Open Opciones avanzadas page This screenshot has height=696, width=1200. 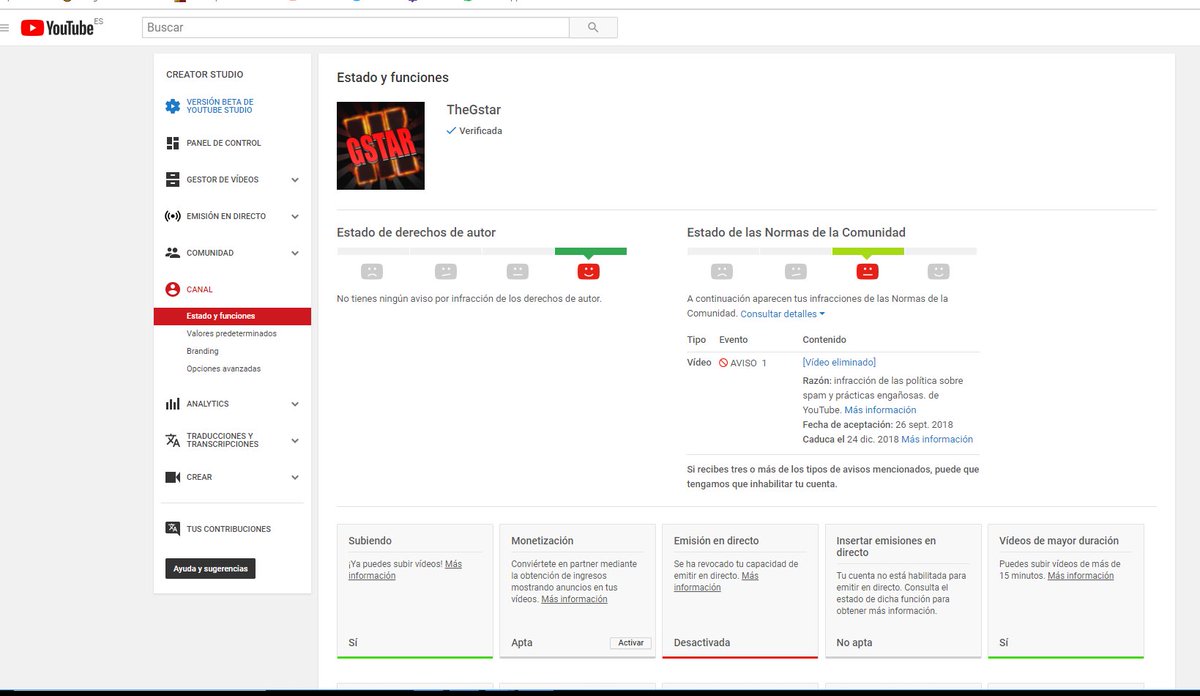223,369
